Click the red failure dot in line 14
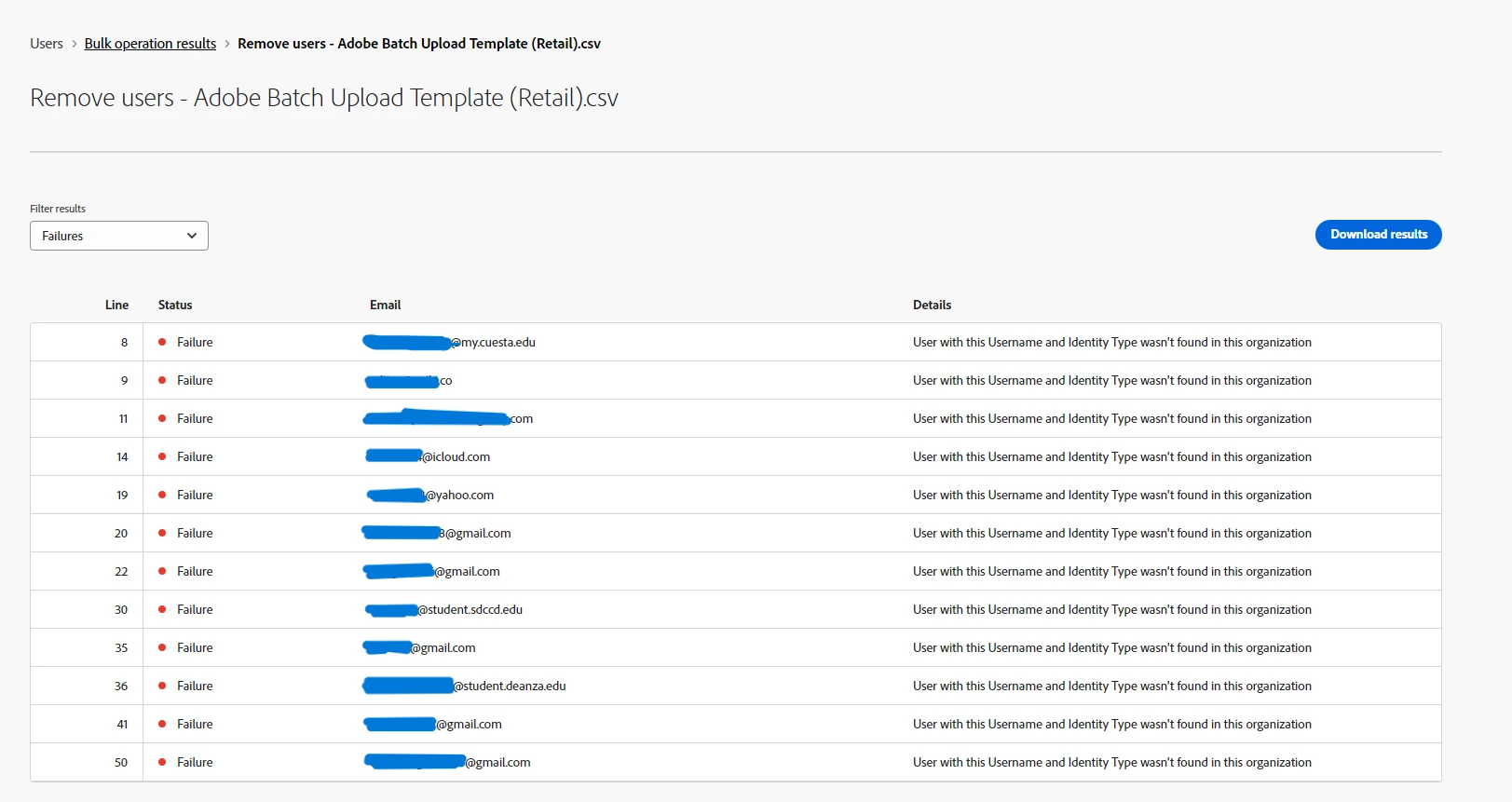The image size is (1512, 802). click(x=162, y=456)
